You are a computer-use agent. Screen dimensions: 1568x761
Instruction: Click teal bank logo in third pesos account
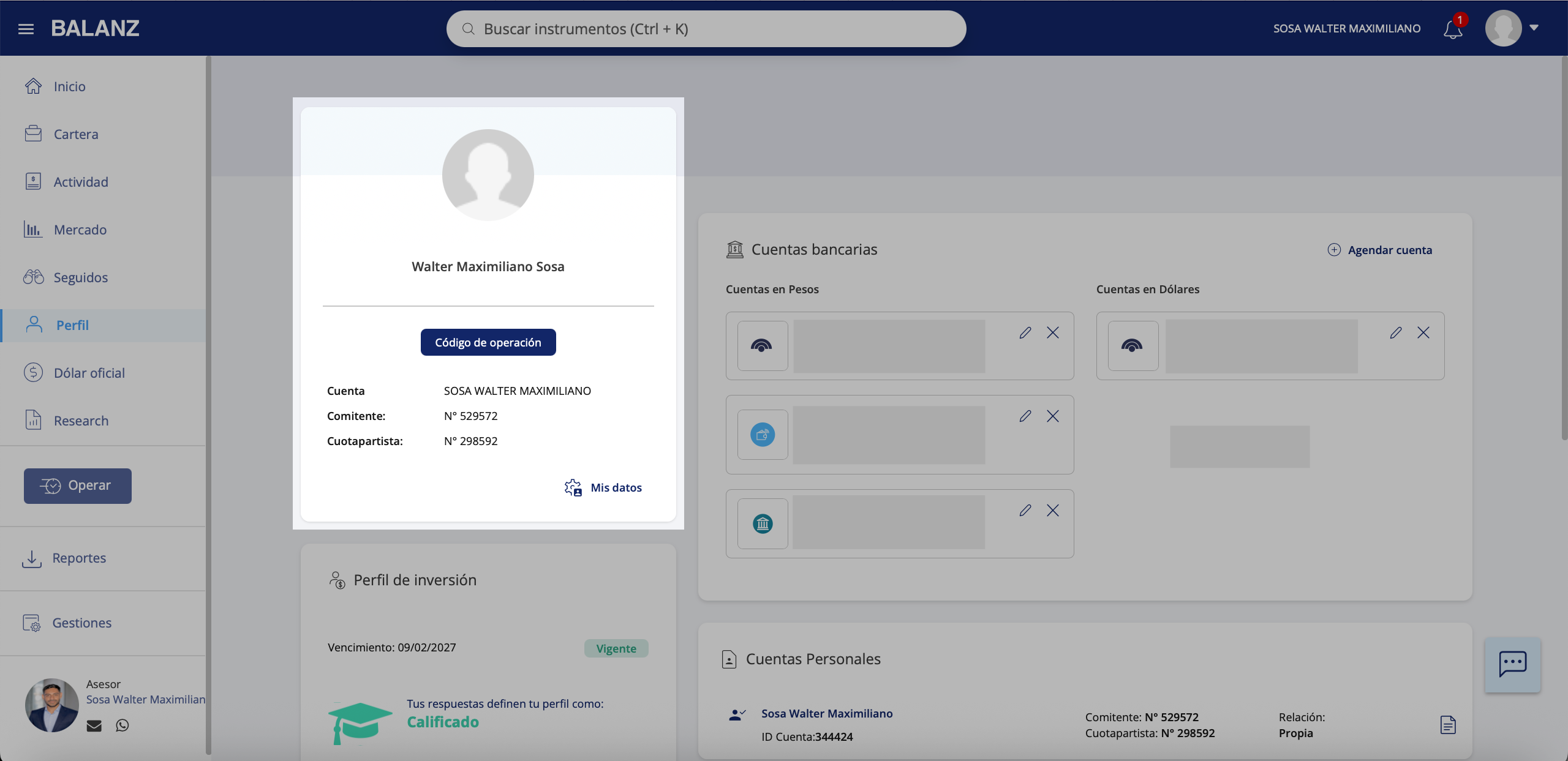763,523
